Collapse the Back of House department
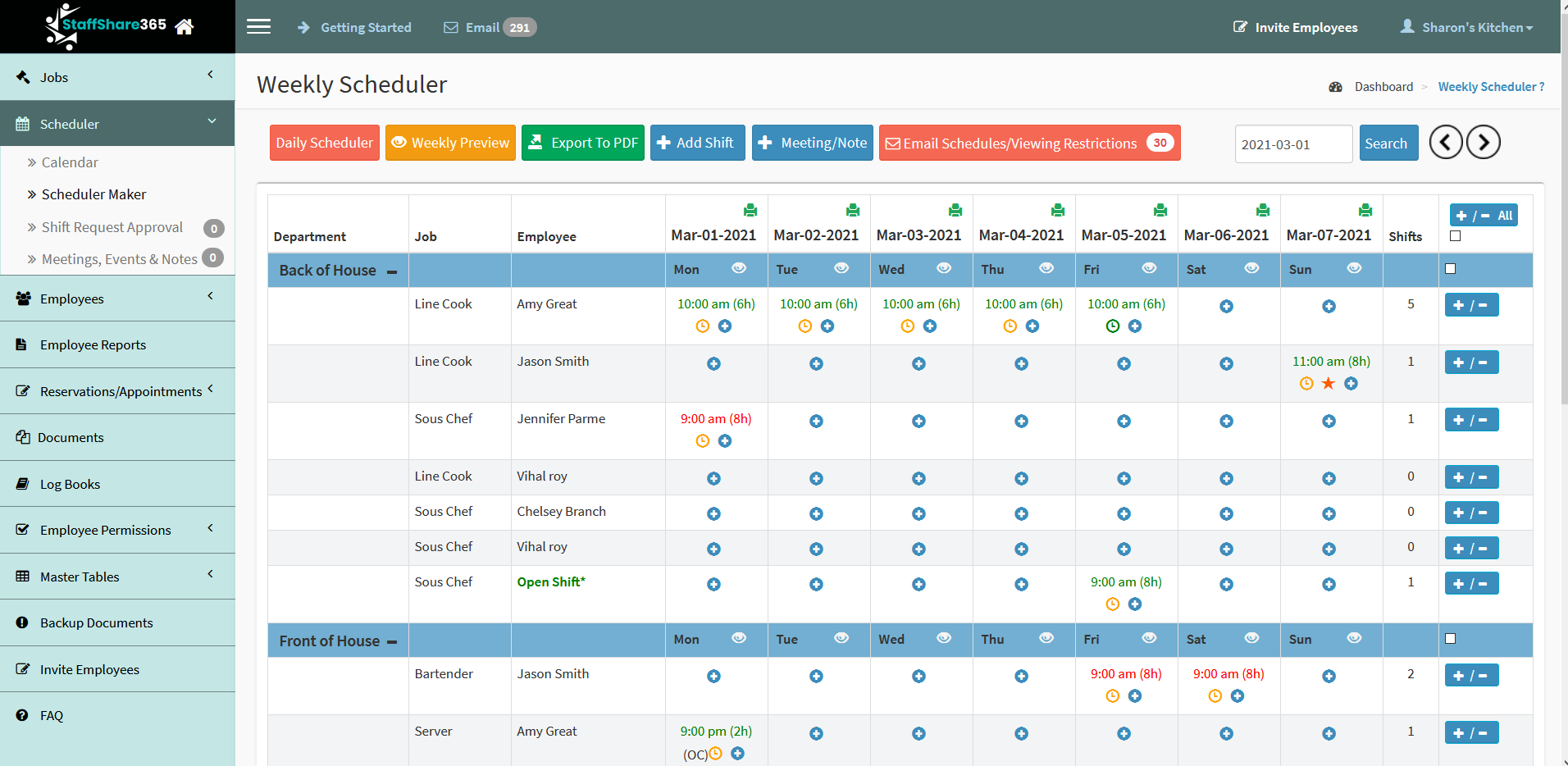 pos(392,271)
